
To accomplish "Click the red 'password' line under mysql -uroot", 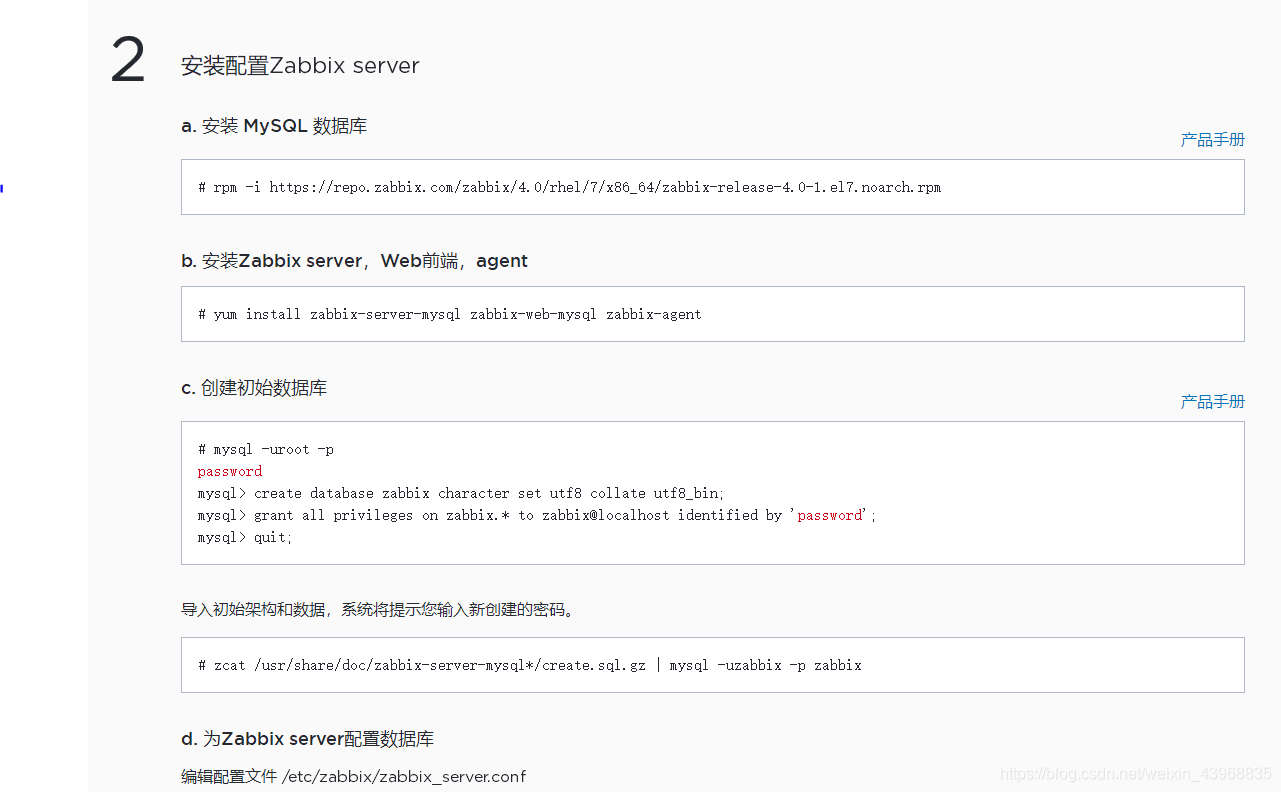I will pos(230,472).
